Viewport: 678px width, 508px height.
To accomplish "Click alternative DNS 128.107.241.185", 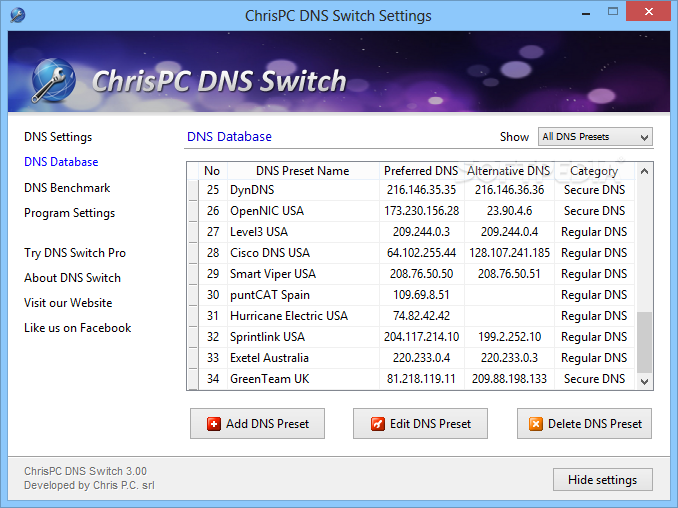I will pos(509,253).
